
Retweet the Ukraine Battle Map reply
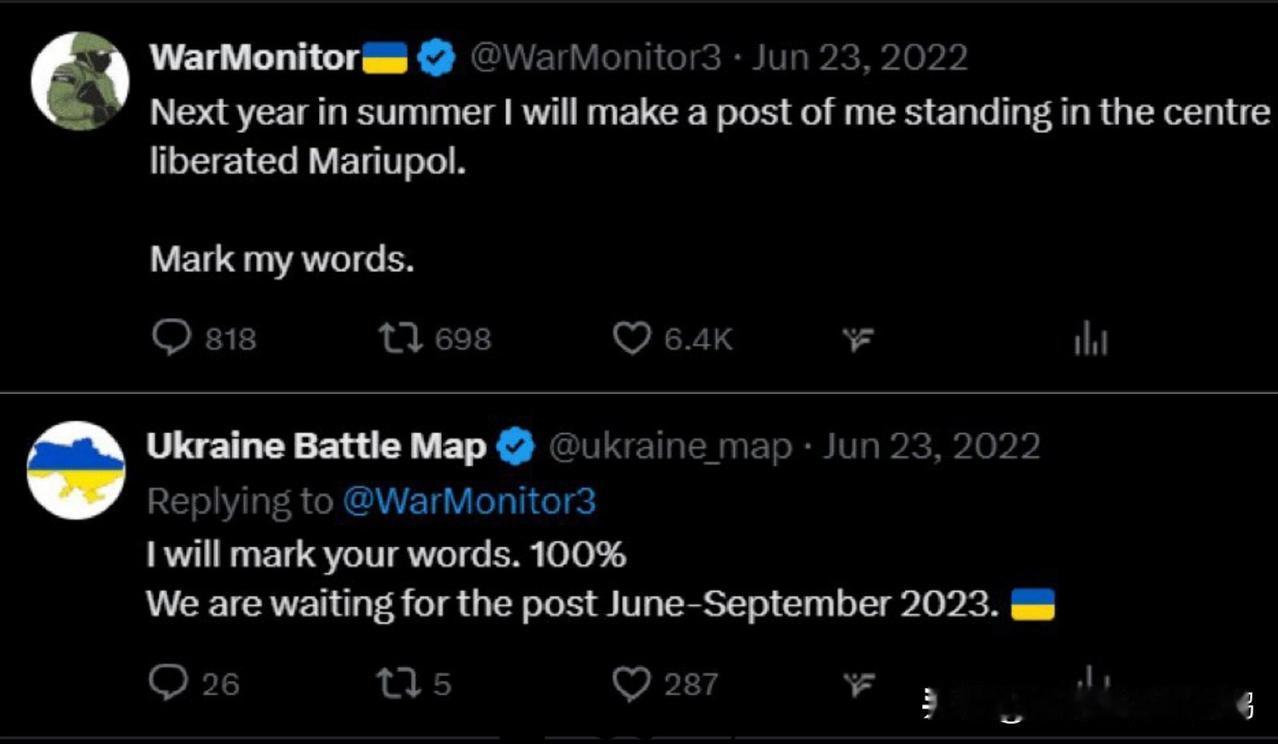[x=395, y=683]
